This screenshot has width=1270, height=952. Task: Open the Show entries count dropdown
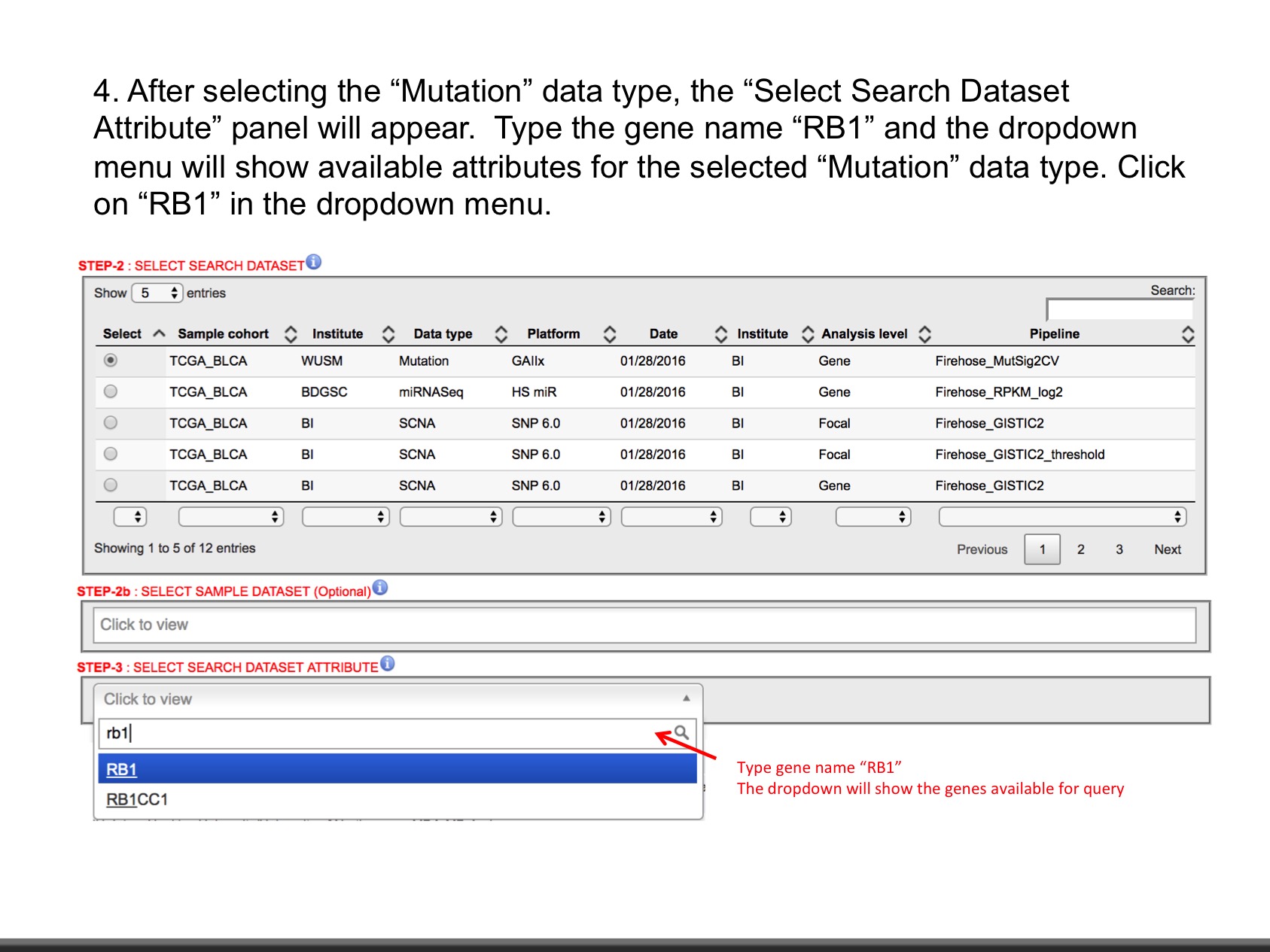[157, 293]
